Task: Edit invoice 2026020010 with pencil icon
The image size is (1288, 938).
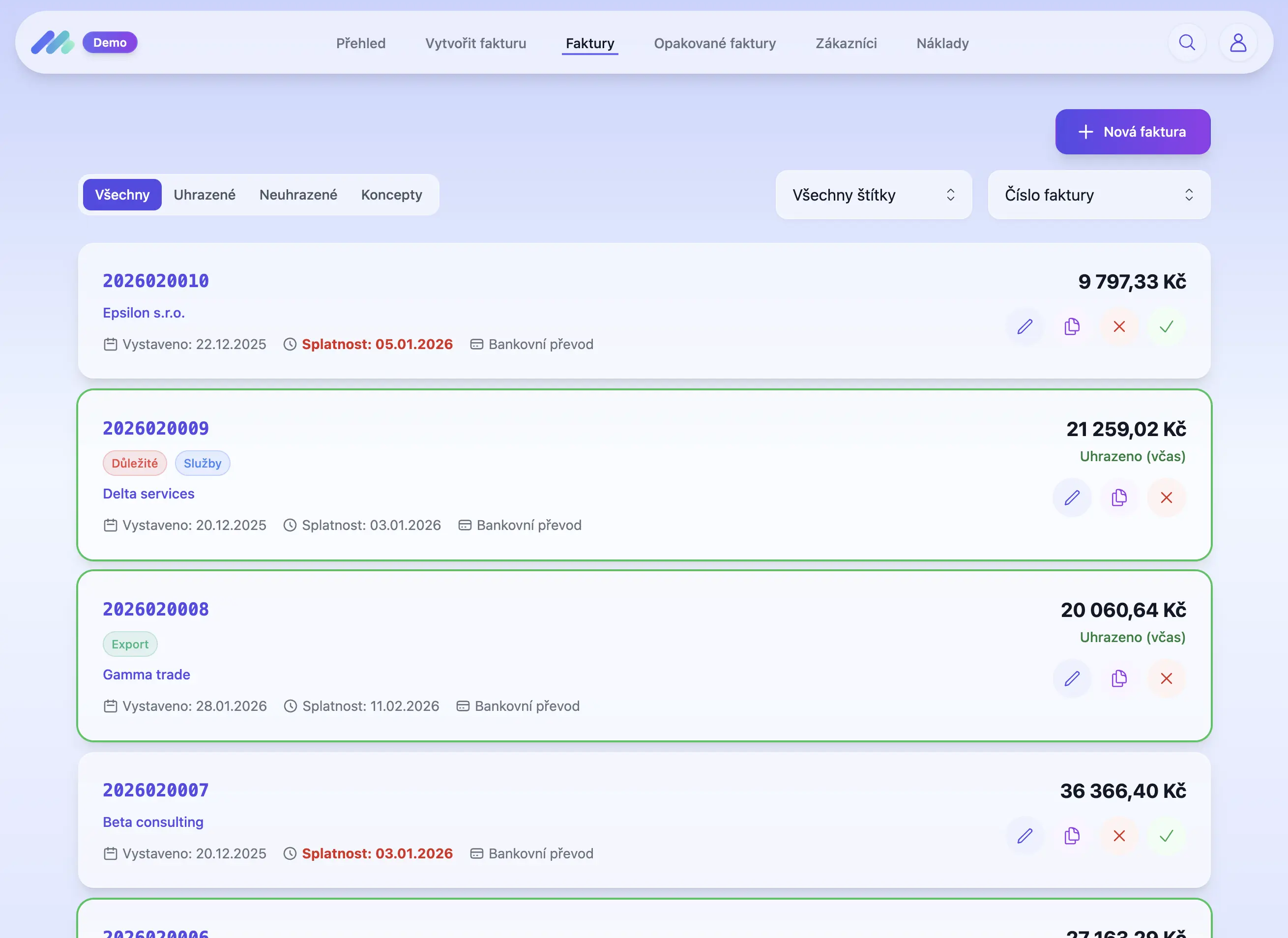Action: click(x=1025, y=326)
